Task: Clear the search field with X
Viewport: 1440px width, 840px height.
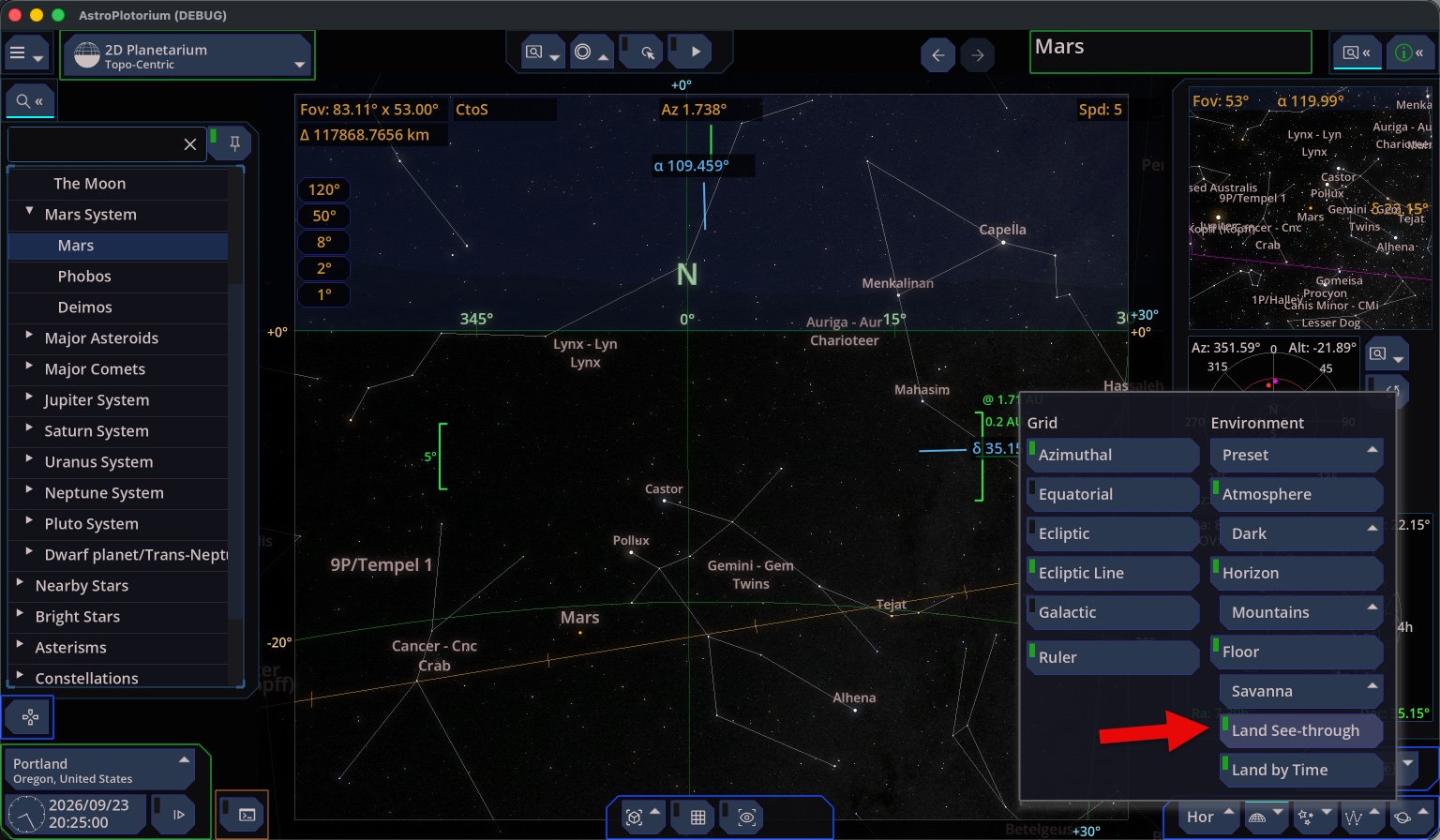Action: coord(190,144)
